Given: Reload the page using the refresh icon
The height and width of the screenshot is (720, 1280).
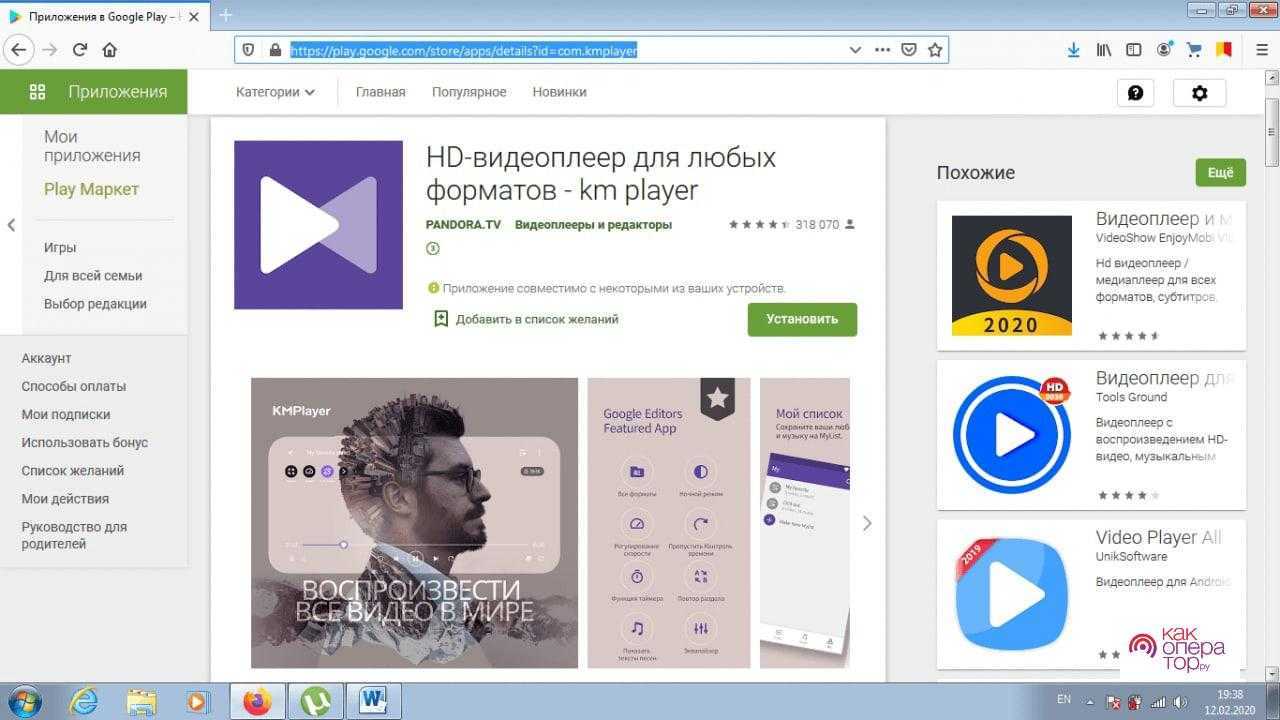Looking at the screenshot, I should coord(80,50).
